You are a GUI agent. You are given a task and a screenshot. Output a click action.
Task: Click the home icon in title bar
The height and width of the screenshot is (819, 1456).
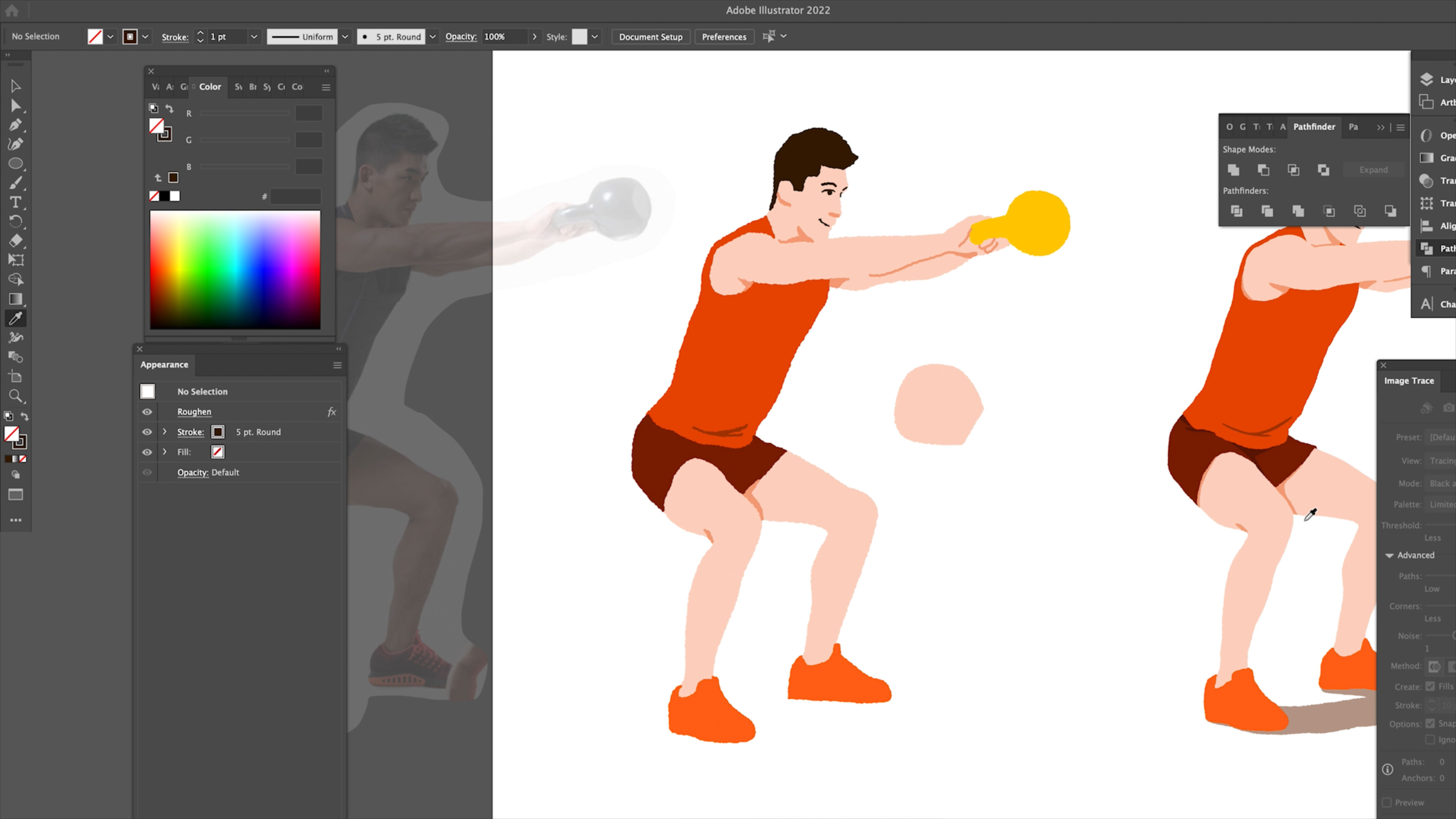click(x=12, y=10)
